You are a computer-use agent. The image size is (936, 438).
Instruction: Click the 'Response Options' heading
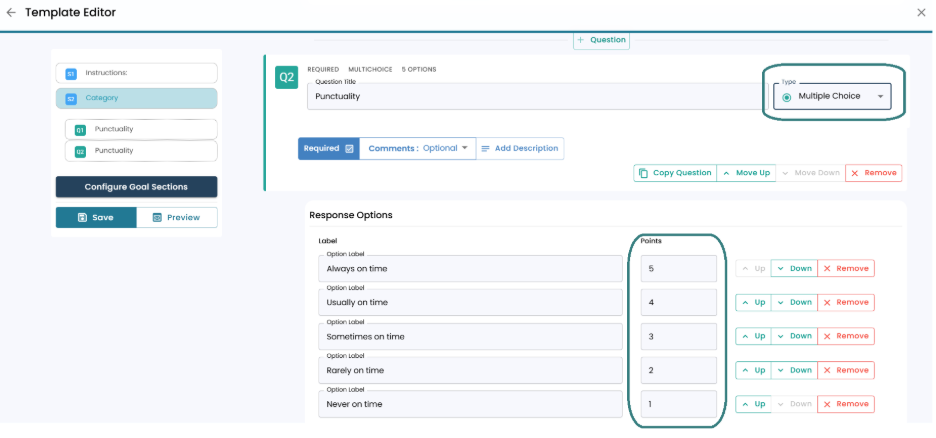(350, 215)
